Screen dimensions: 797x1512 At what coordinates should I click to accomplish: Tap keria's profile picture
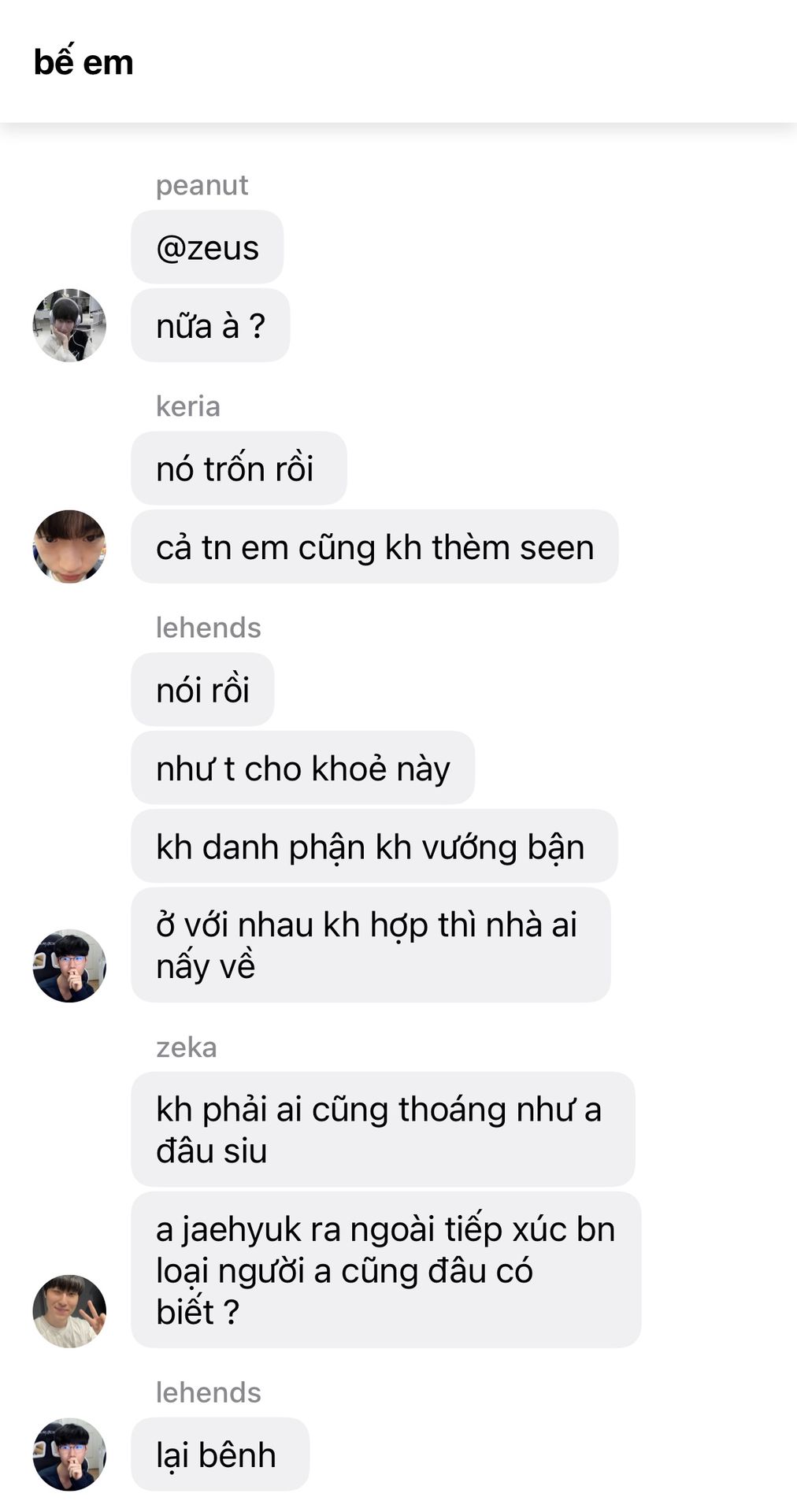pos(69,547)
